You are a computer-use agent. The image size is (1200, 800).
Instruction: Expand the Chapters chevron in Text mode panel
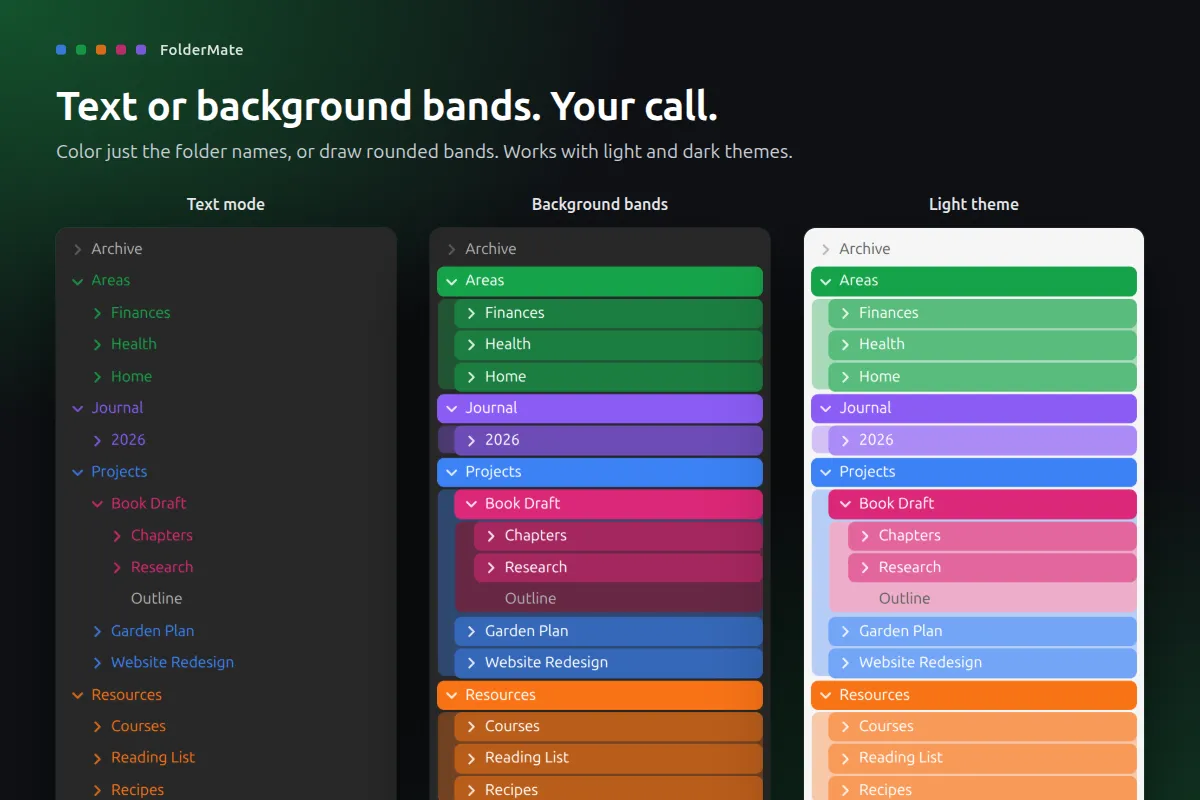[117, 536]
